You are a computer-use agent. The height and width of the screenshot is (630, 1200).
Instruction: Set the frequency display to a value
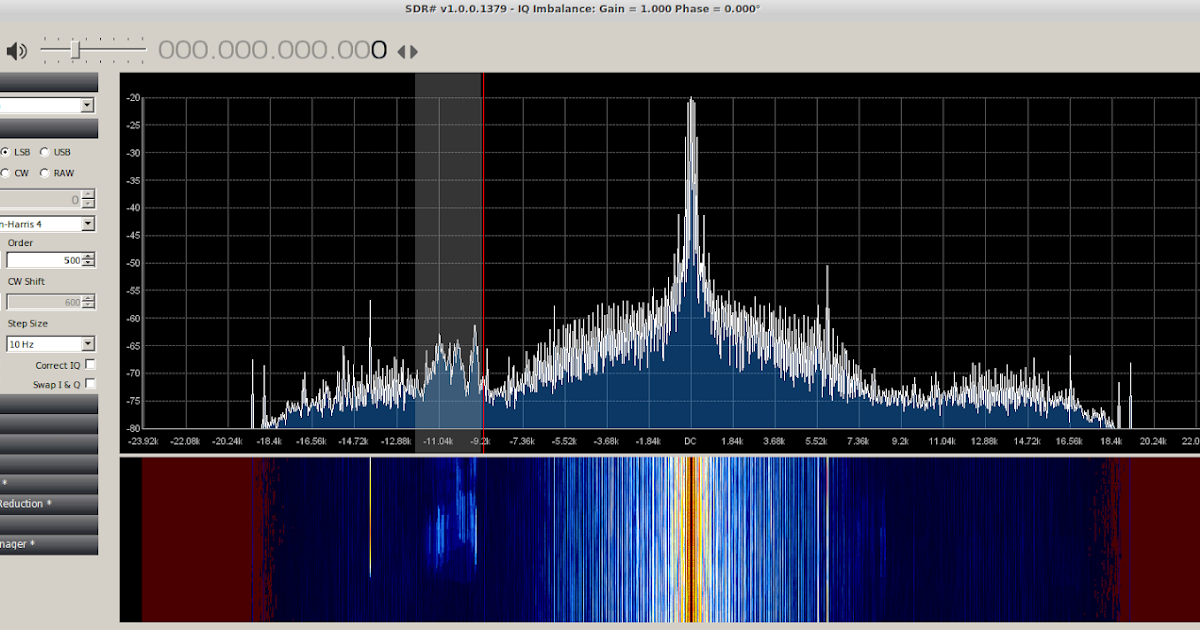coord(270,50)
